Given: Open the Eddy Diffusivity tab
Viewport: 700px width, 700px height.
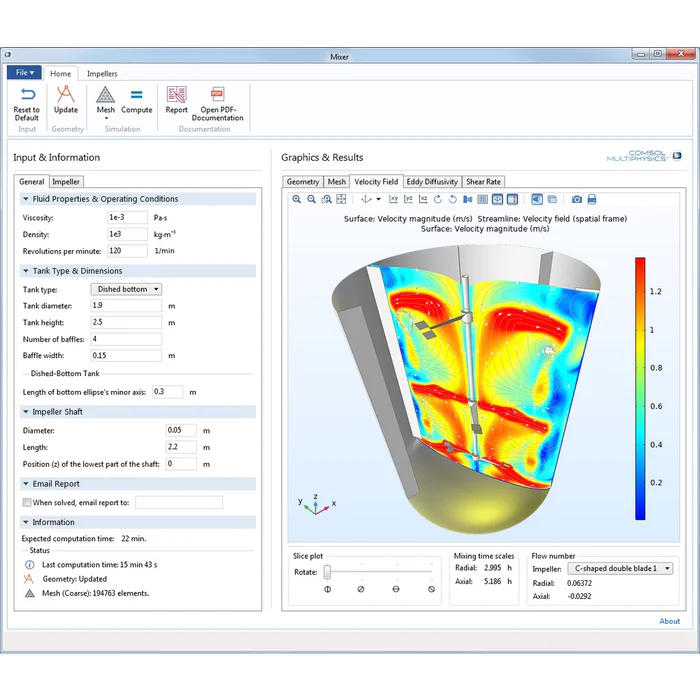Looking at the screenshot, I should 432,182.
